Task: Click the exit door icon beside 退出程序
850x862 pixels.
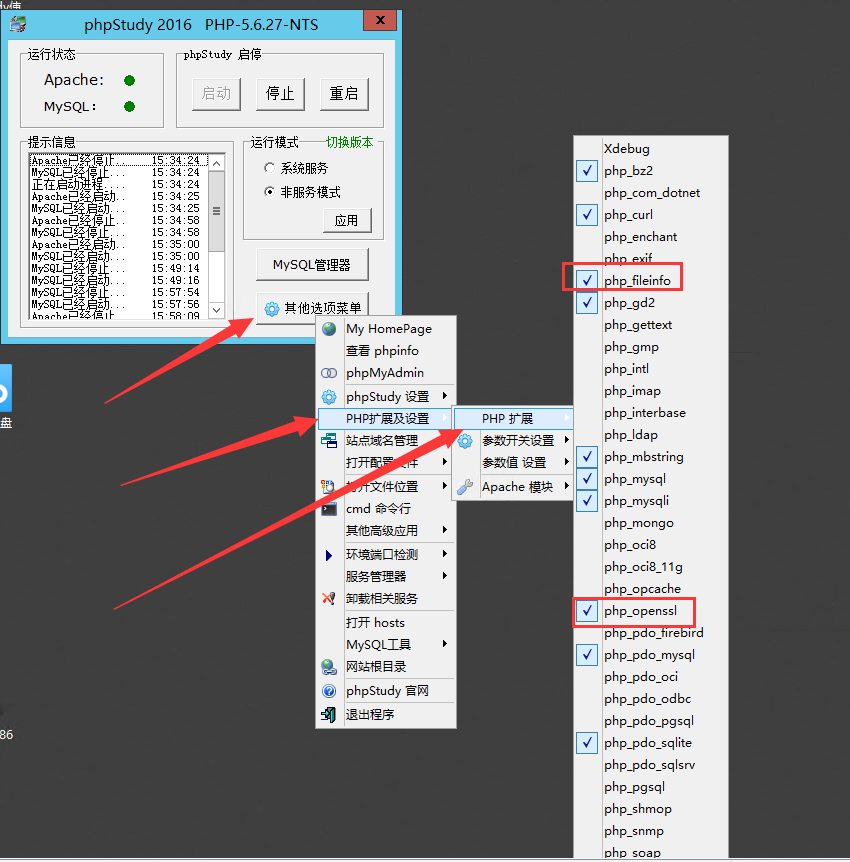Action: [x=329, y=715]
